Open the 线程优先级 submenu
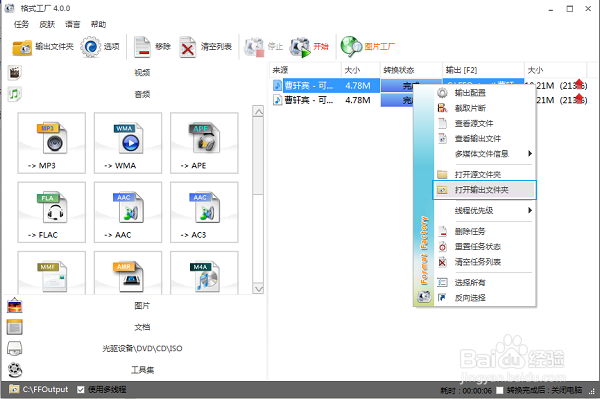This screenshot has width=600, height=399. [x=484, y=210]
